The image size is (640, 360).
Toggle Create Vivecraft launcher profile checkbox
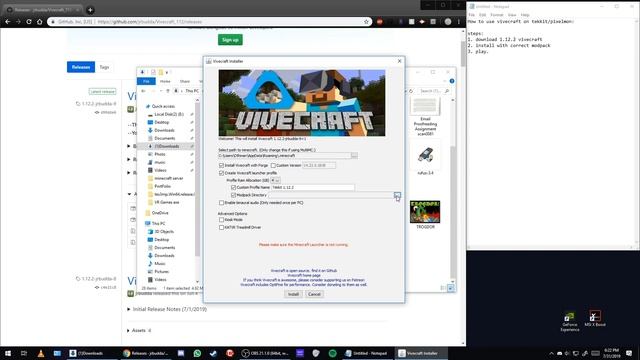pyautogui.click(x=221, y=173)
